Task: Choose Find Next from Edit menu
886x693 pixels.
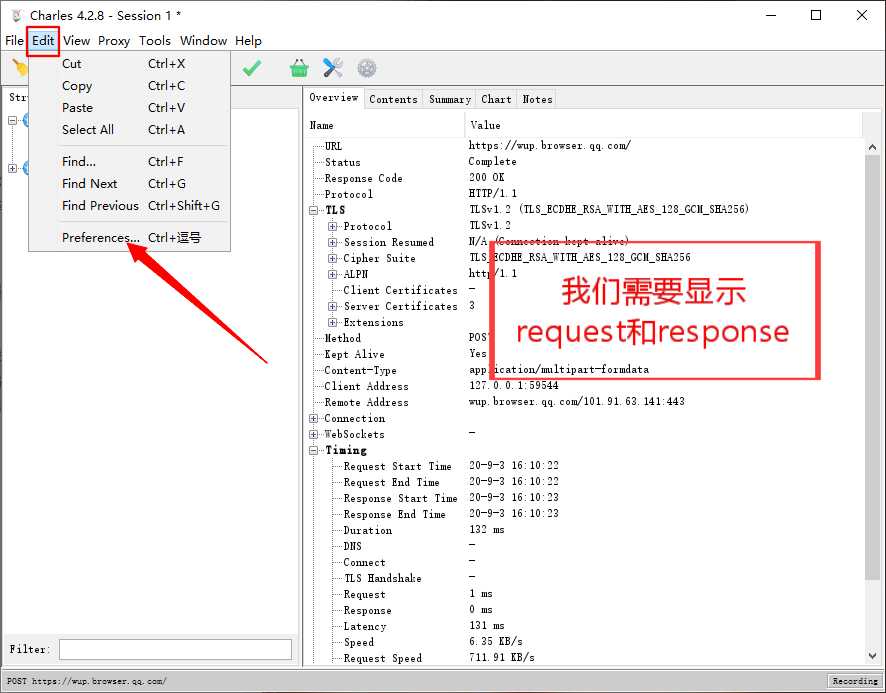Action: (x=129, y=184)
